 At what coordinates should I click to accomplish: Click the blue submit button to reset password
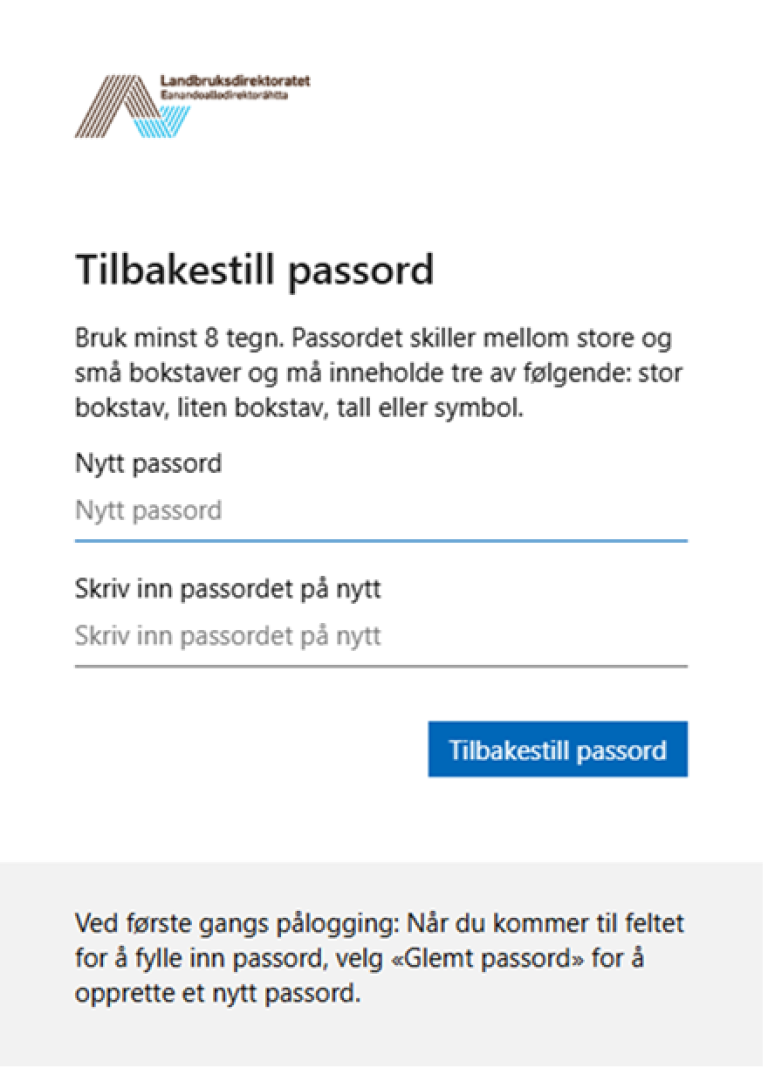tap(558, 749)
